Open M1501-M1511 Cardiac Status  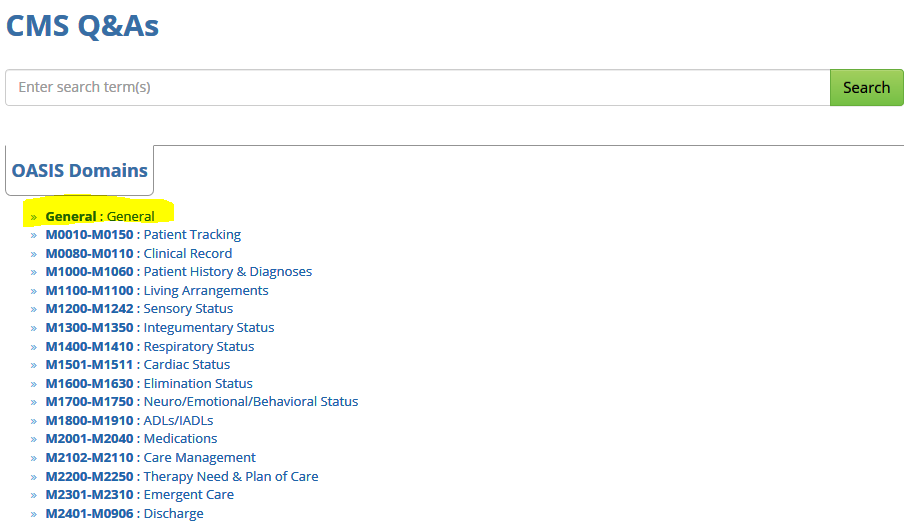[138, 365]
